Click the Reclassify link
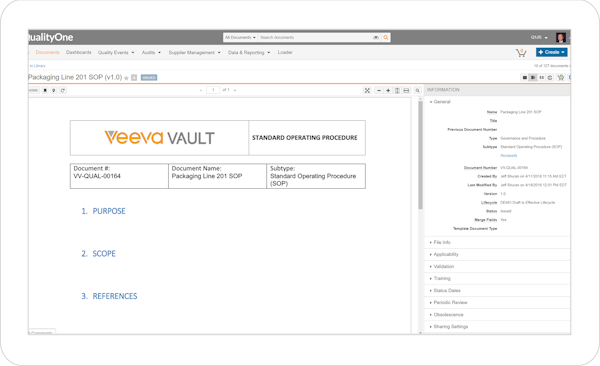600x366 pixels. point(509,155)
